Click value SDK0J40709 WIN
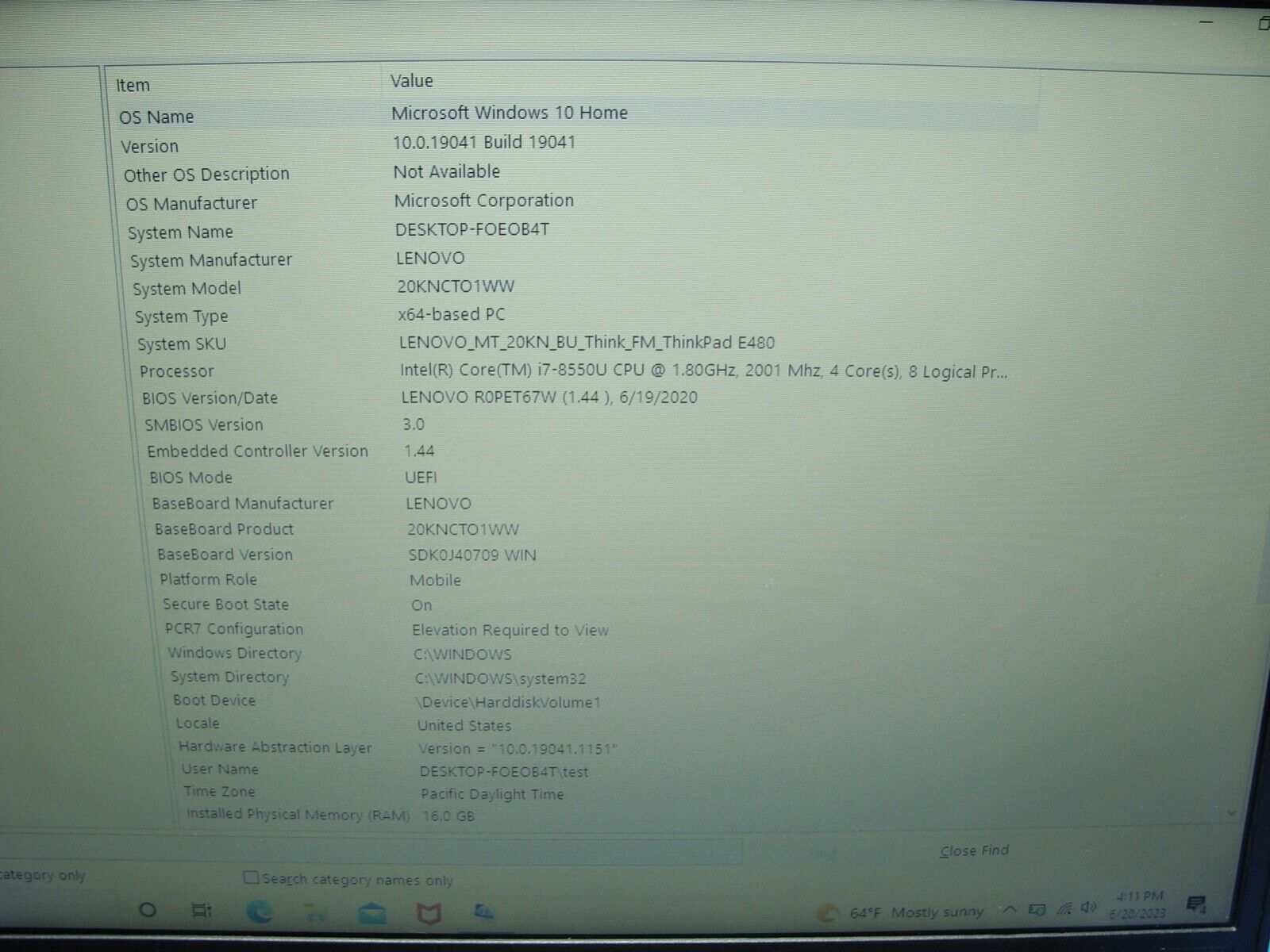Viewport: 1270px width, 952px height. [472, 555]
